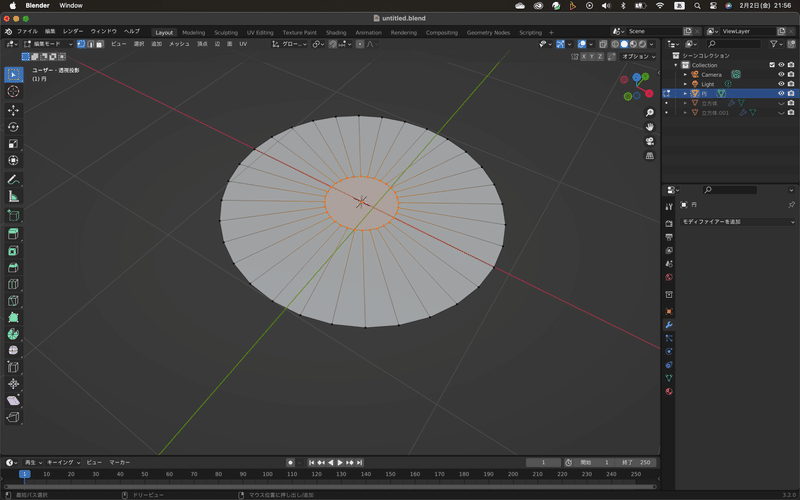Open the Playback dropdown in timeline
Image resolution: width=800 pixels, height=500 pixels.
34,462
